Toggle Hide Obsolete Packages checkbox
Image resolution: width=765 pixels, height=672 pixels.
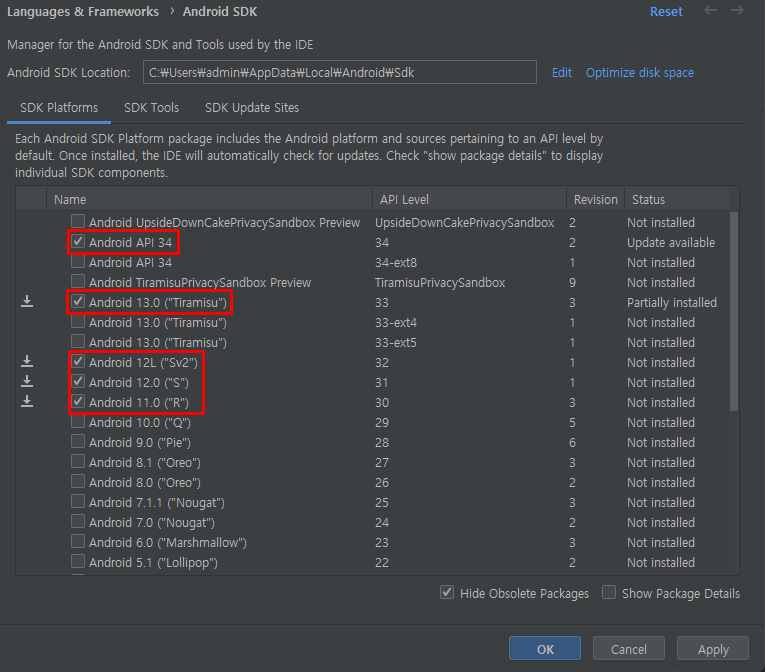(447, 592)
